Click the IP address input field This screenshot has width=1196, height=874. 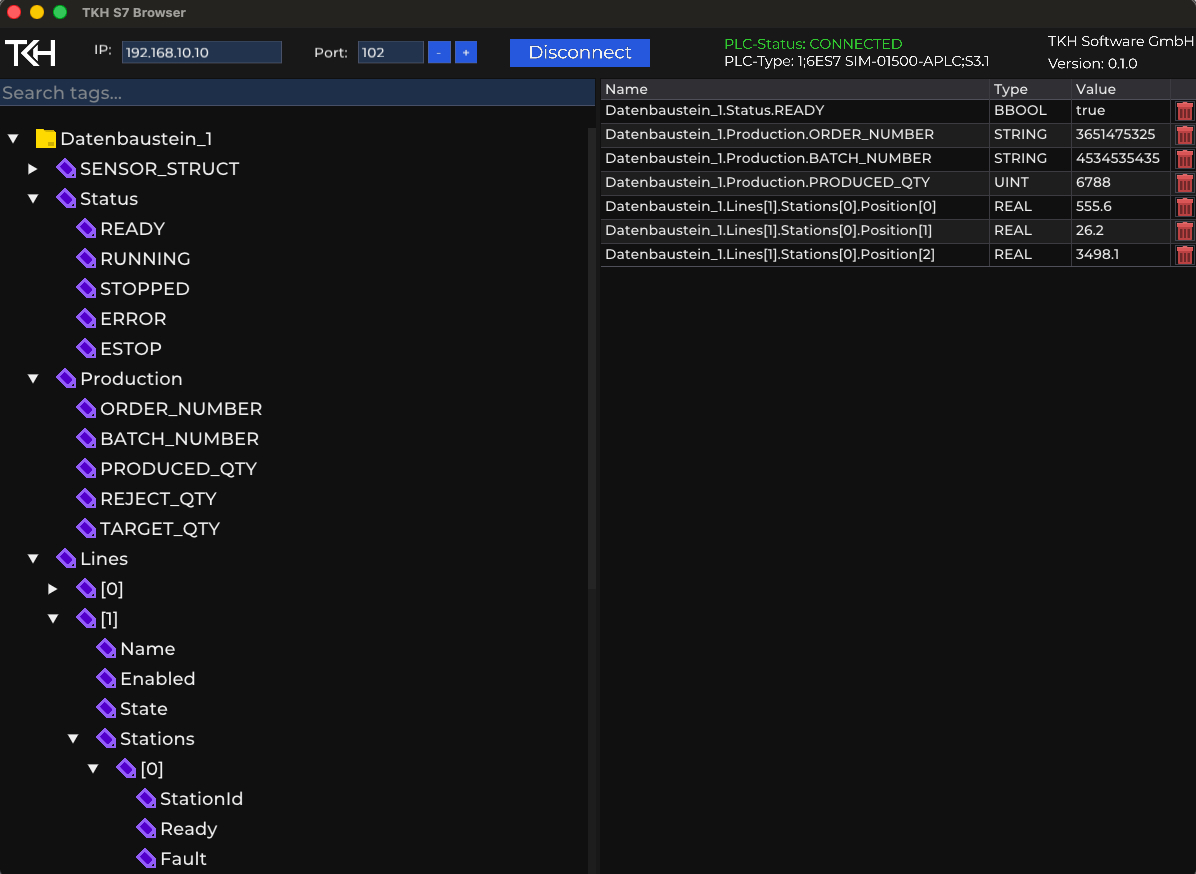point(201,53)
